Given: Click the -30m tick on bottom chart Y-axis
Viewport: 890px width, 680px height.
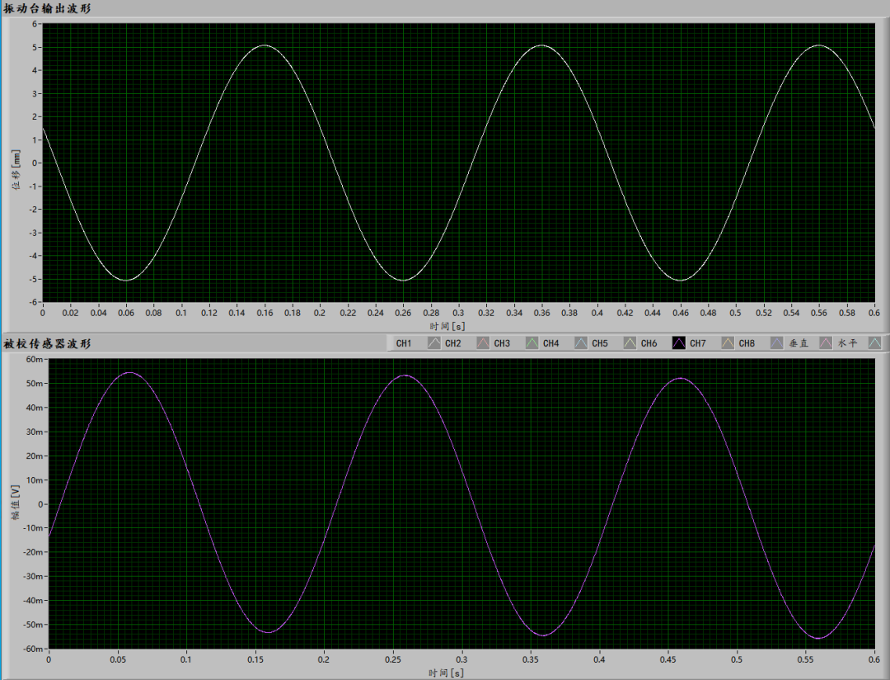Looking at the screenshot, I should click(33, 577).
